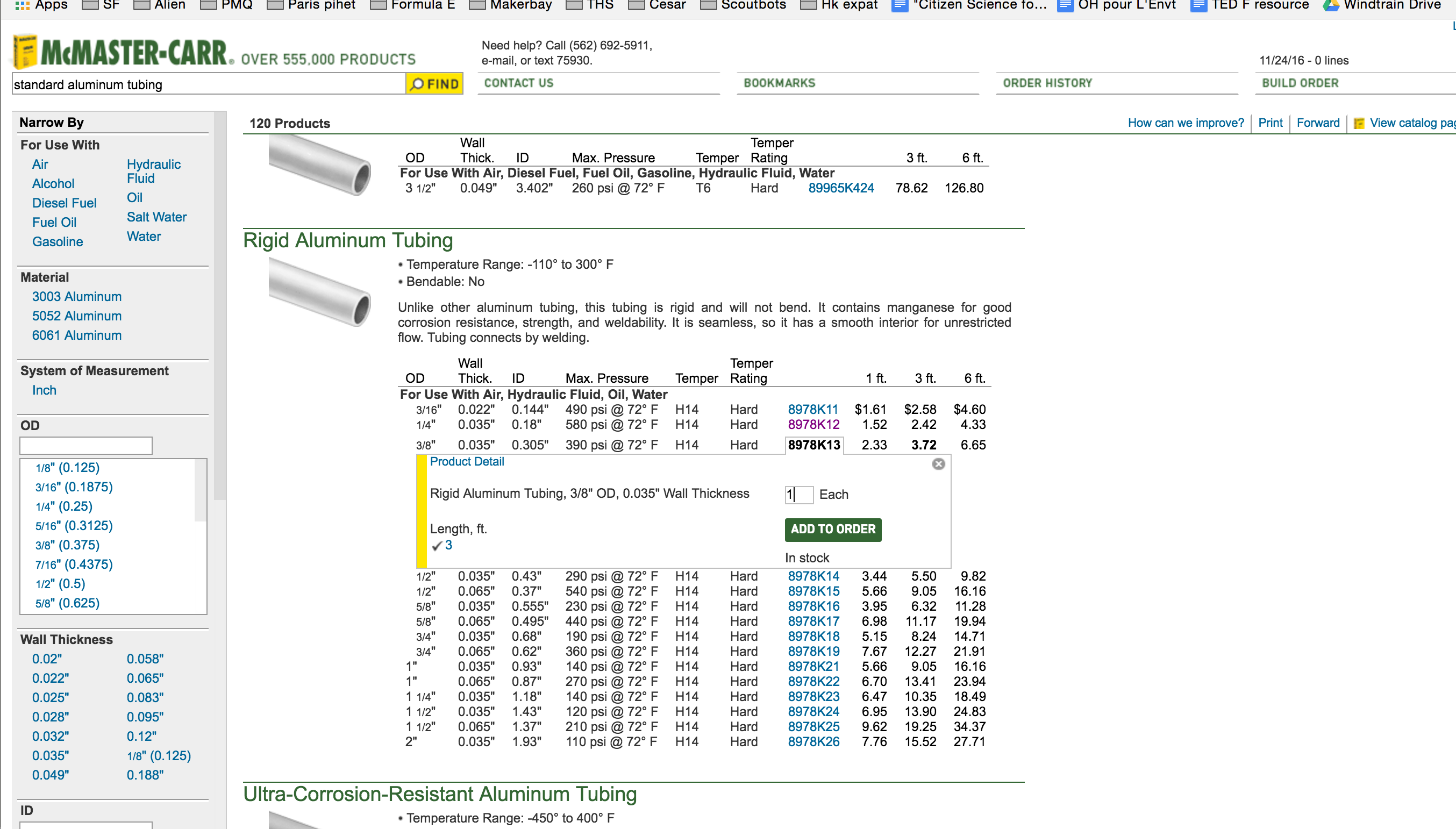Filter by Salt Water use
Image resolution: width=1456 pixels, height=829 pixels.
coord(156,217)
